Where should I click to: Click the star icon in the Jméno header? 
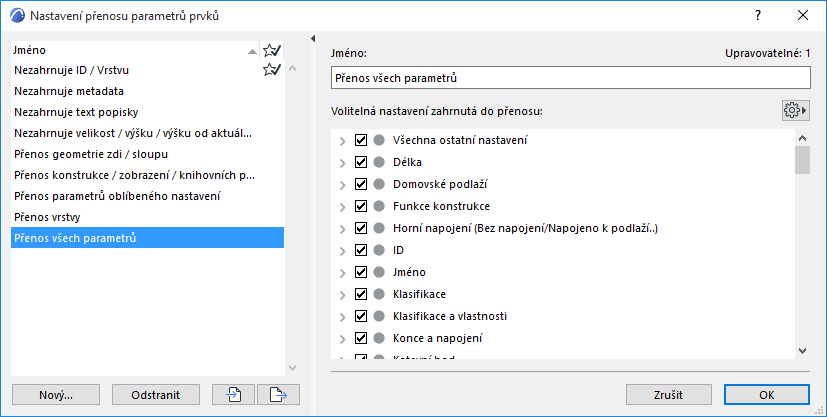click(x=271, y=50)
